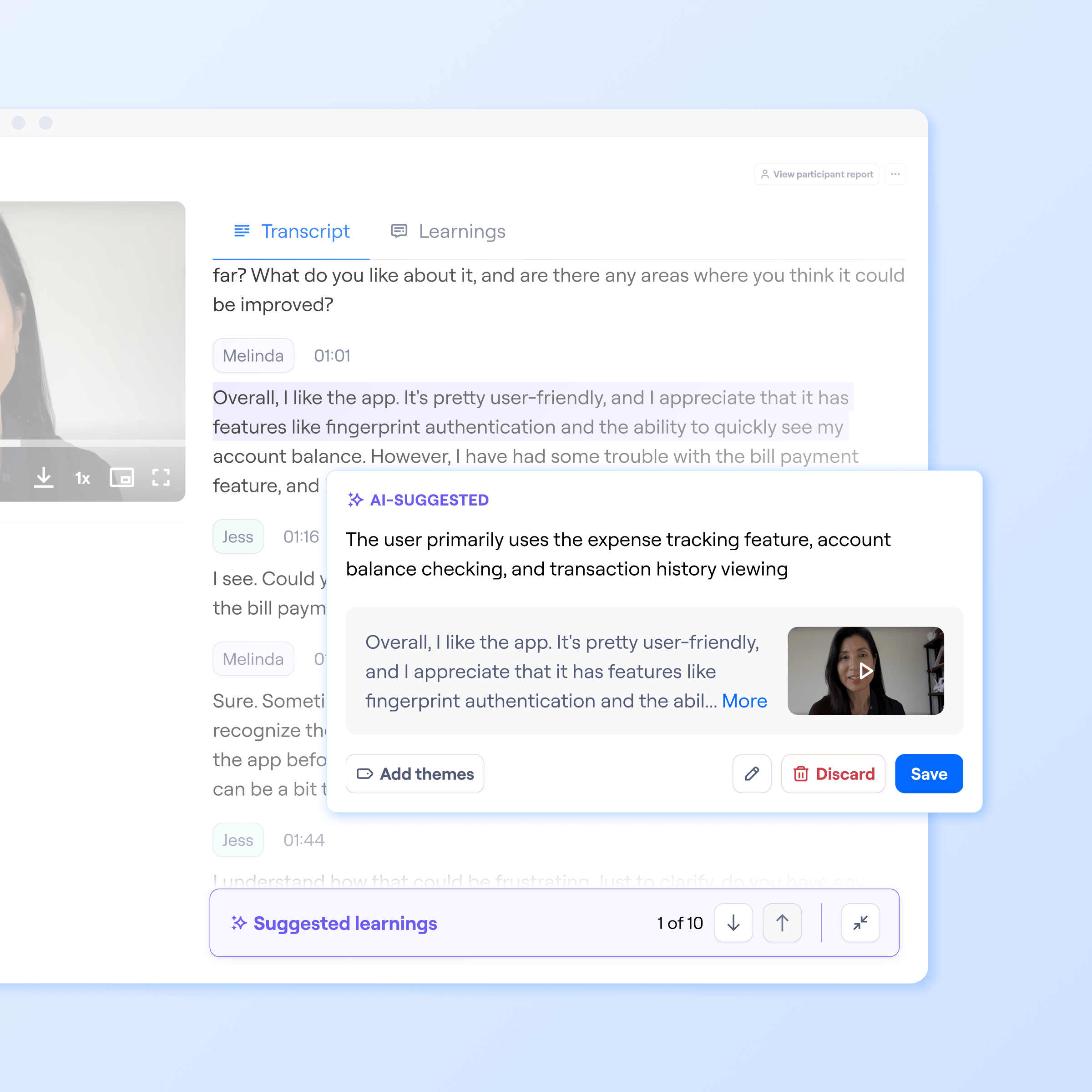
Task: Edit the AI-suggested learning with pencil icon
Action: tap(752, 774)
